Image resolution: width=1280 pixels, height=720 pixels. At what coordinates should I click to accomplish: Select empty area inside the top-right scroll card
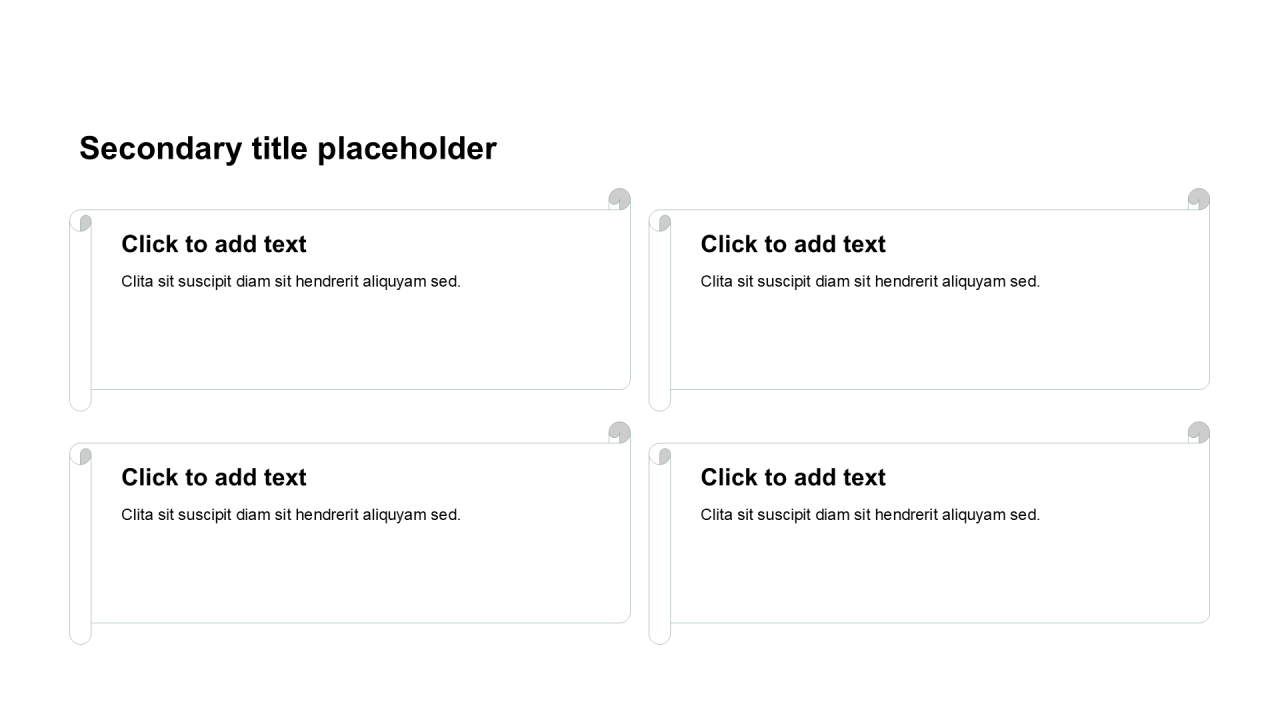click(940, 340)
